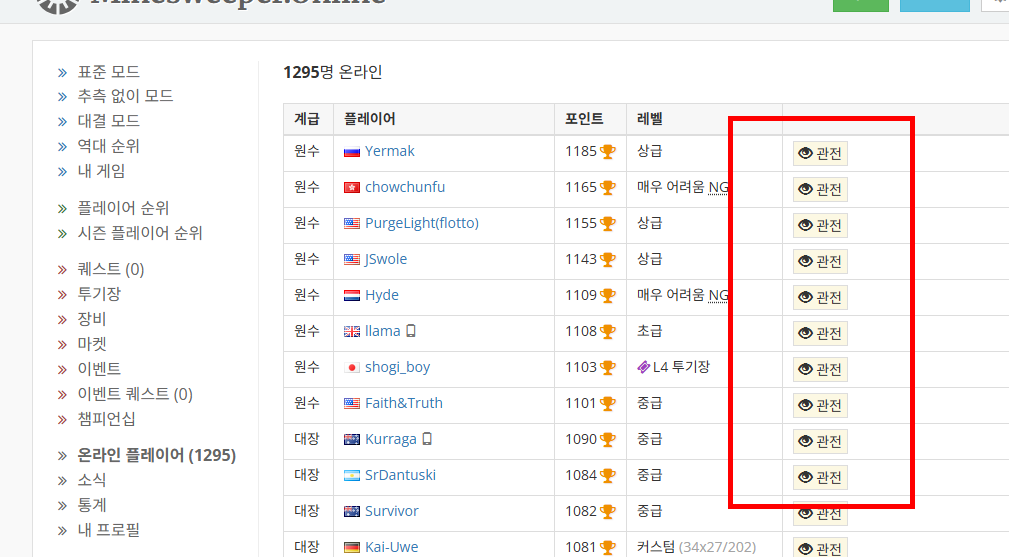Click the 계급 column header
Image resolution: width=1009 pixels, height=557 pixels.
point(307,119)
